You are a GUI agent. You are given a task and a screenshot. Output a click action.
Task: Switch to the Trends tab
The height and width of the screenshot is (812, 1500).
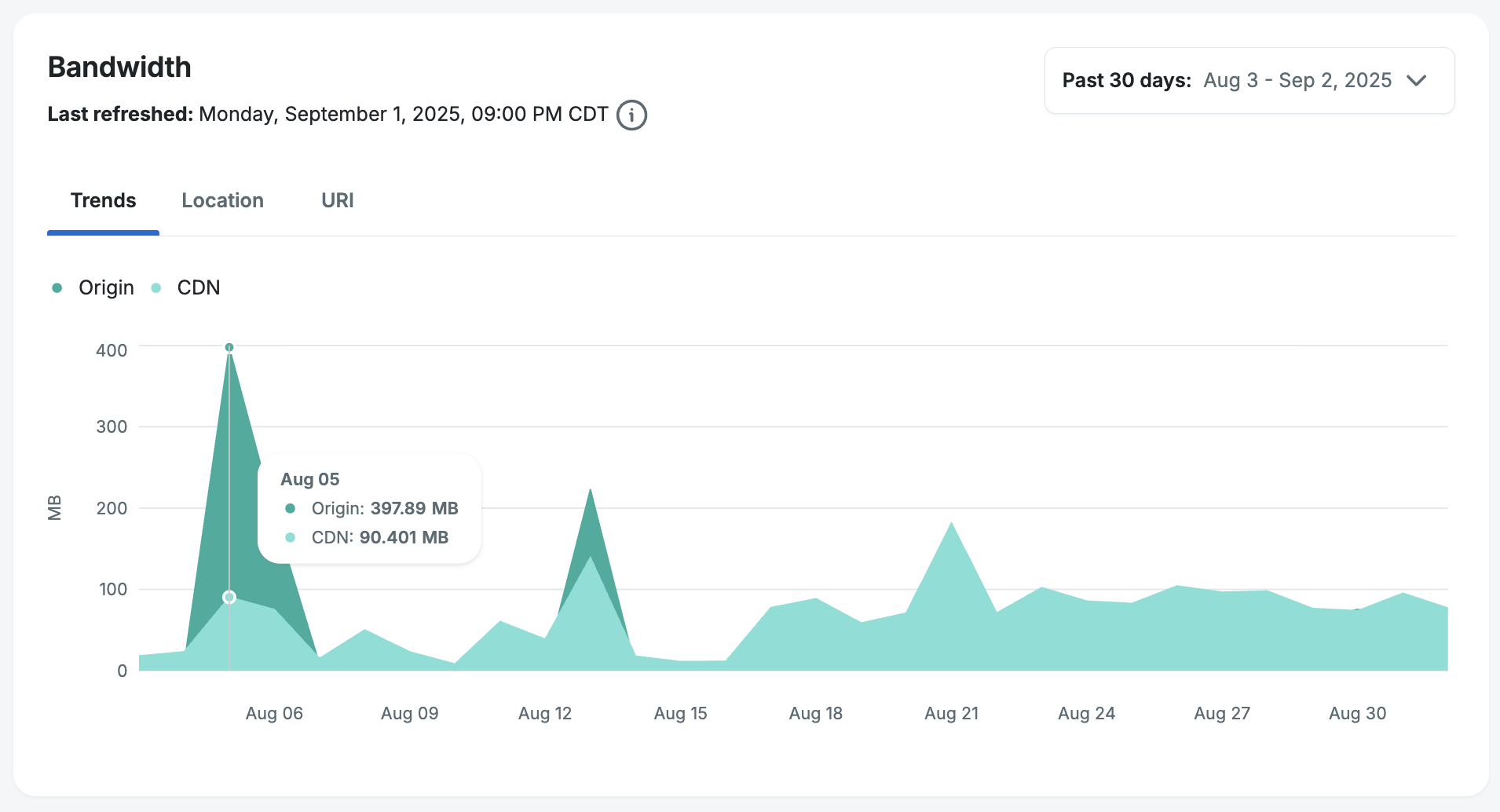coord(103,201)
